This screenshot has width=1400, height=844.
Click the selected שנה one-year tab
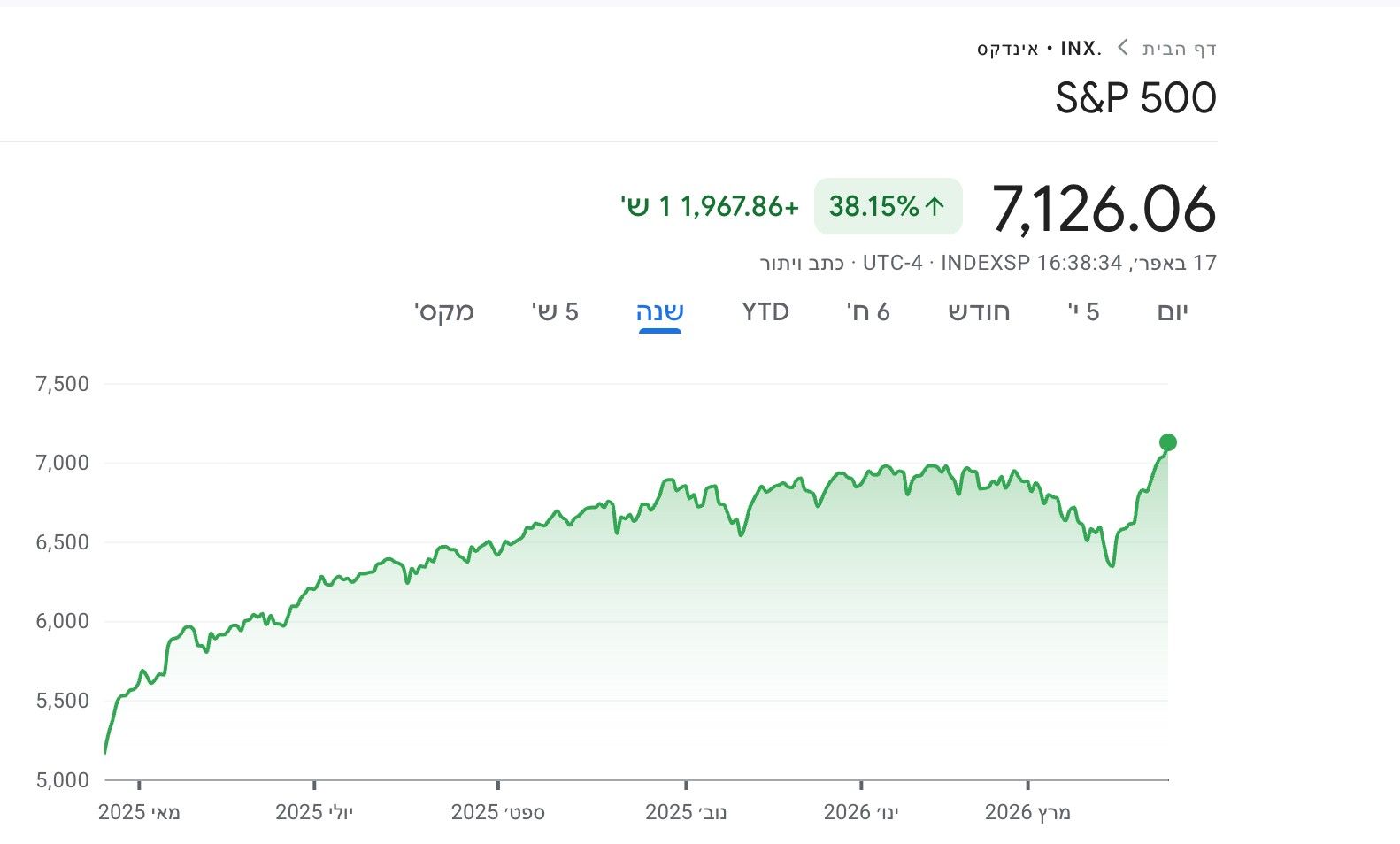point(660,311)
